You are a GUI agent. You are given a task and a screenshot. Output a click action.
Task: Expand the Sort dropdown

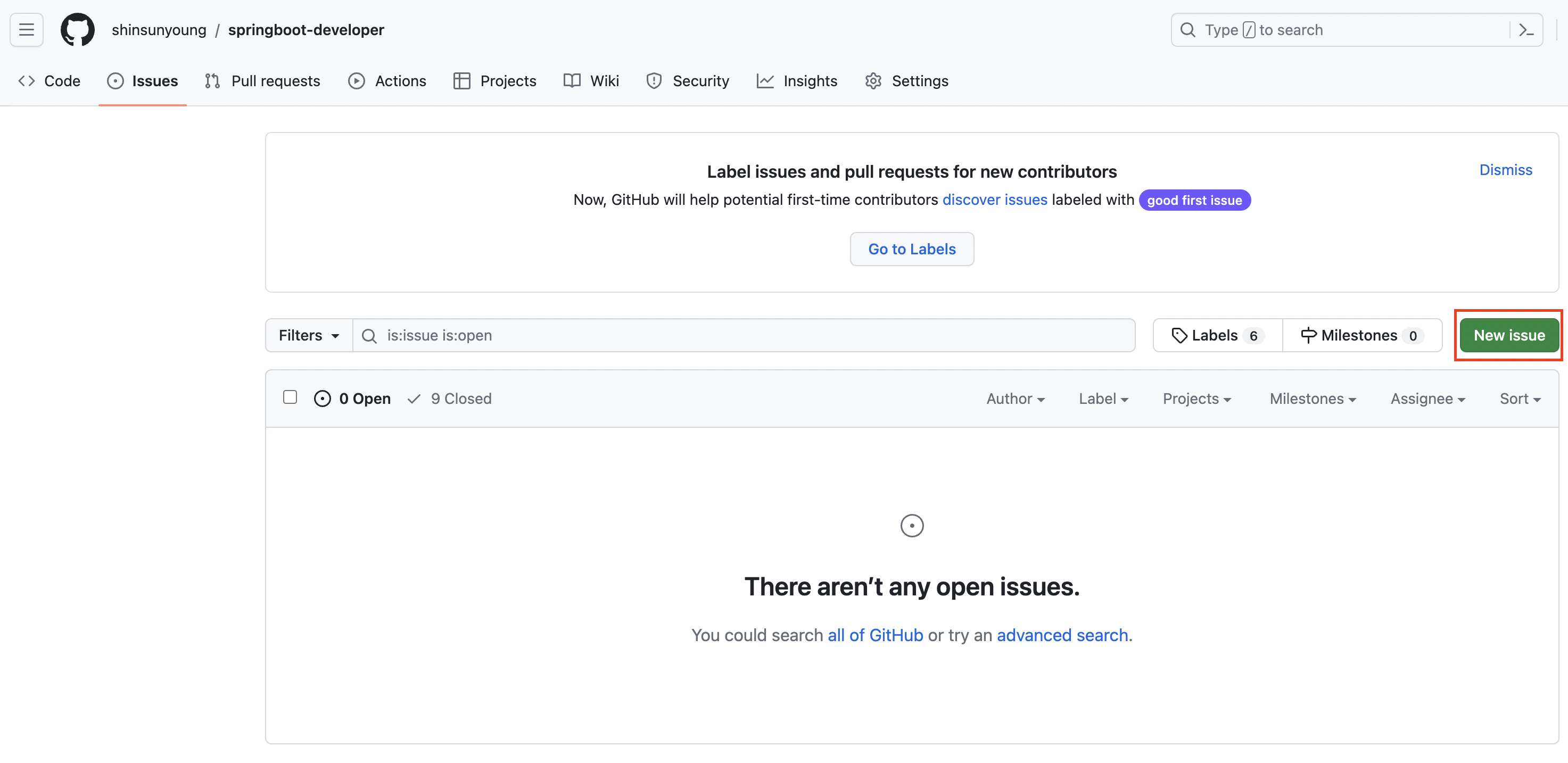pyautogui.click(x=1520, y=399)
